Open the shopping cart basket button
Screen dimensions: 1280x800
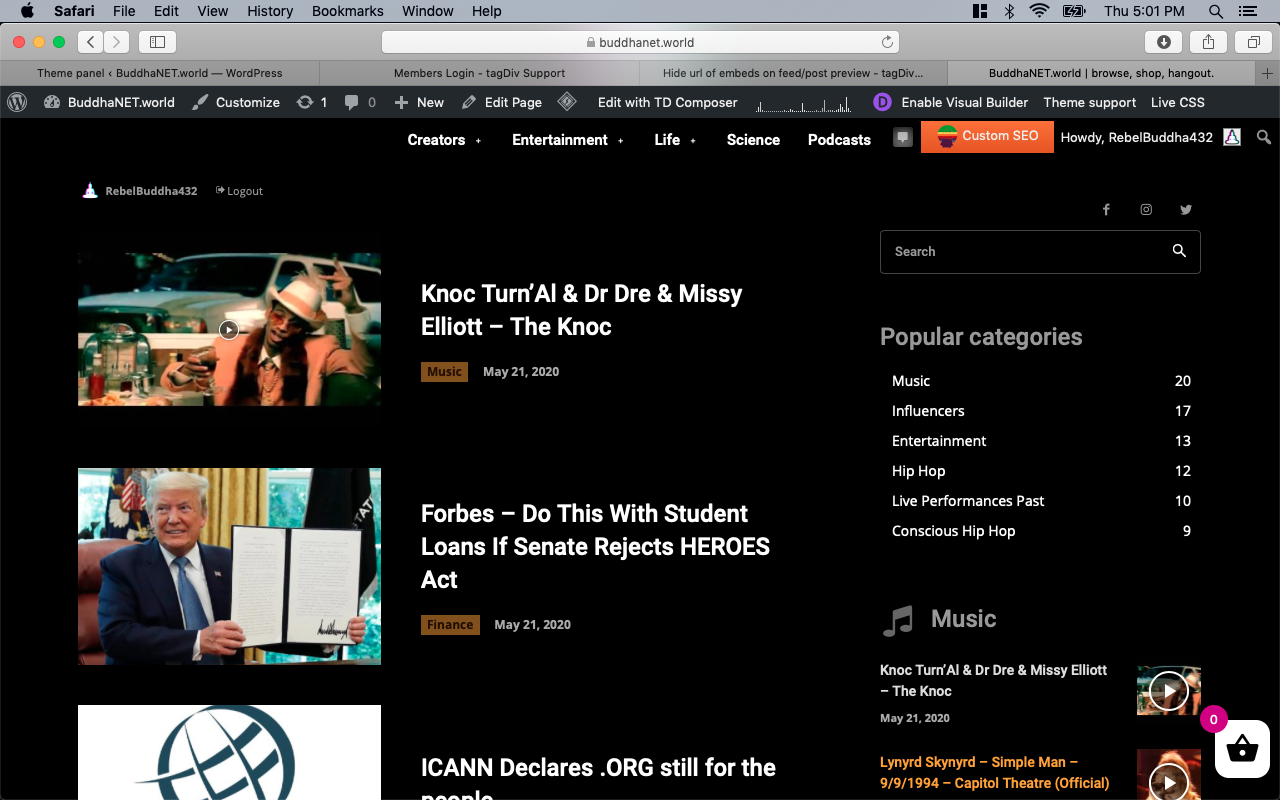[1241, 749]
